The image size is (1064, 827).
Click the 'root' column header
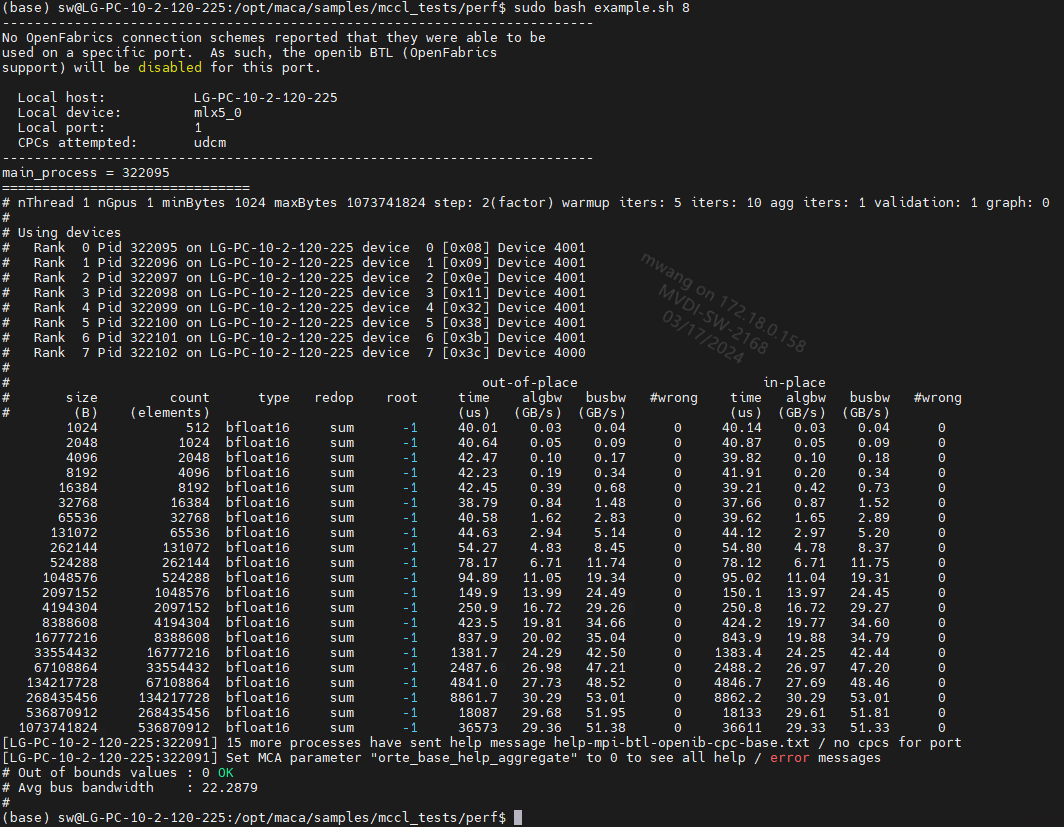(402, 398)
